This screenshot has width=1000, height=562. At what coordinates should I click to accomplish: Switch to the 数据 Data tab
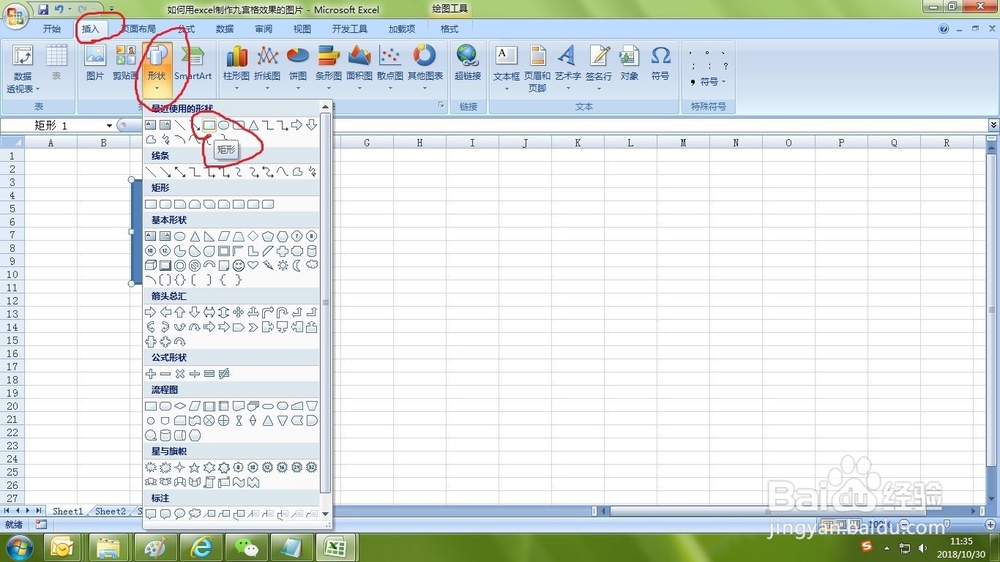(224, 29)
